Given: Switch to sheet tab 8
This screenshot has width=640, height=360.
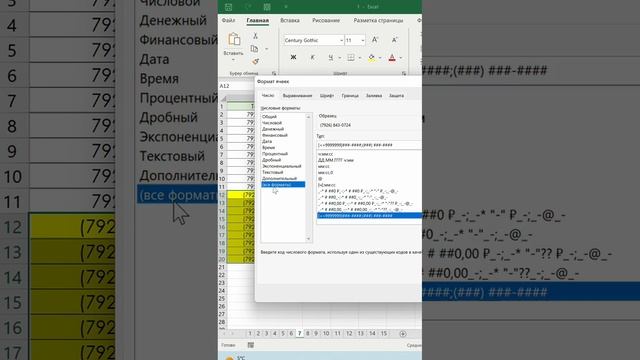Looking at the screenshot, I should 308,334.
